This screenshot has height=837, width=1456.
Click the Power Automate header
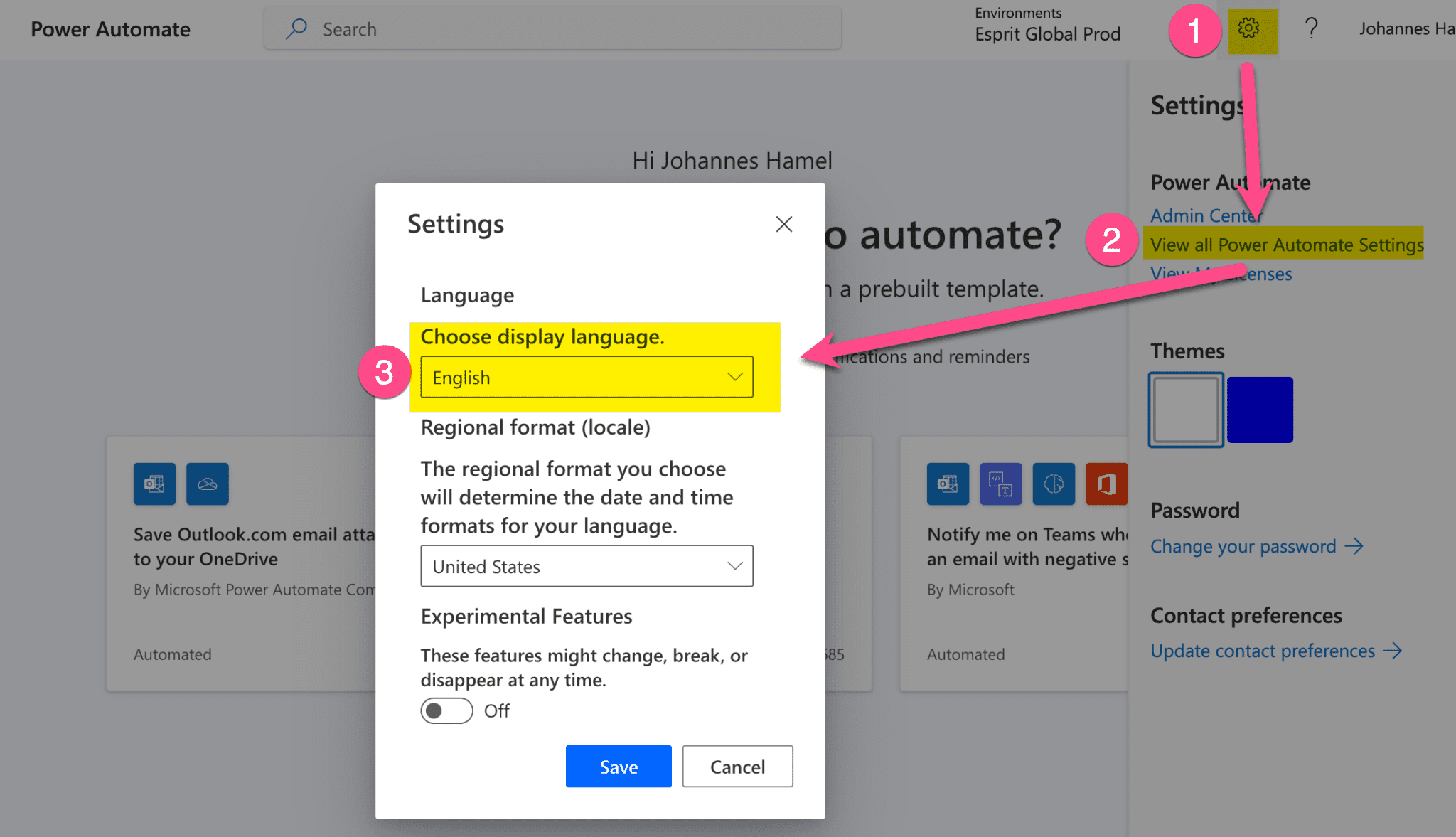[x=110, y=29]
